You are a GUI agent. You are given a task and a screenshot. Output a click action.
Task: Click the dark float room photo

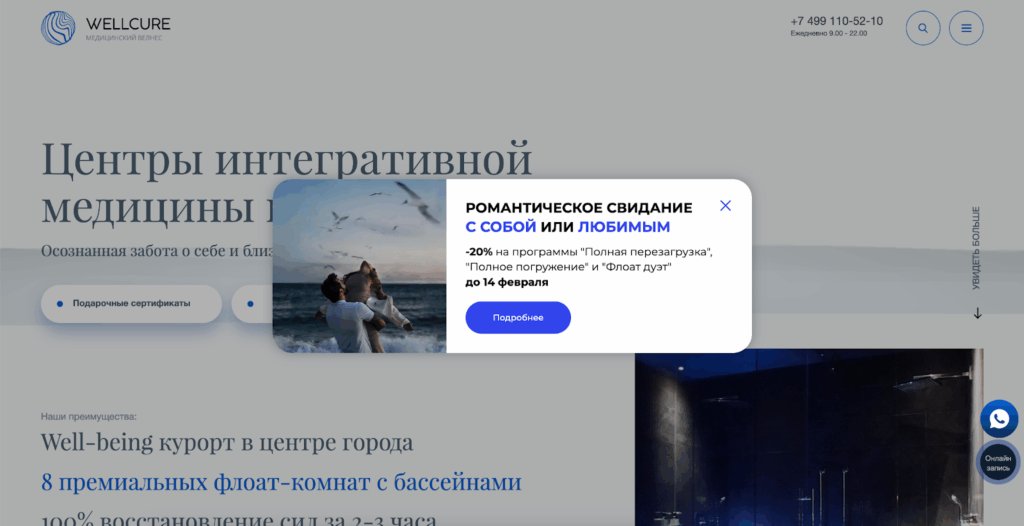tap(809, 437)
